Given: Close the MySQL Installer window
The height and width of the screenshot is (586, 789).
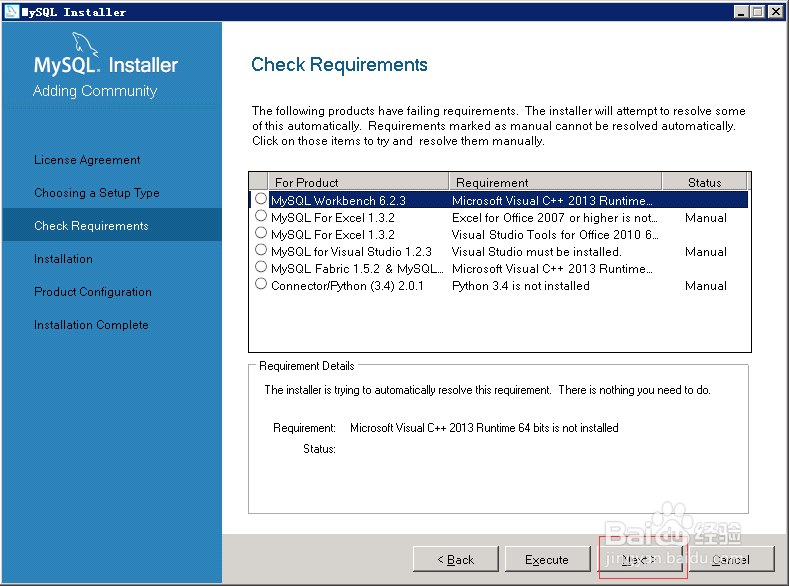Looking at the screenshot, I should tap(775, 12).
